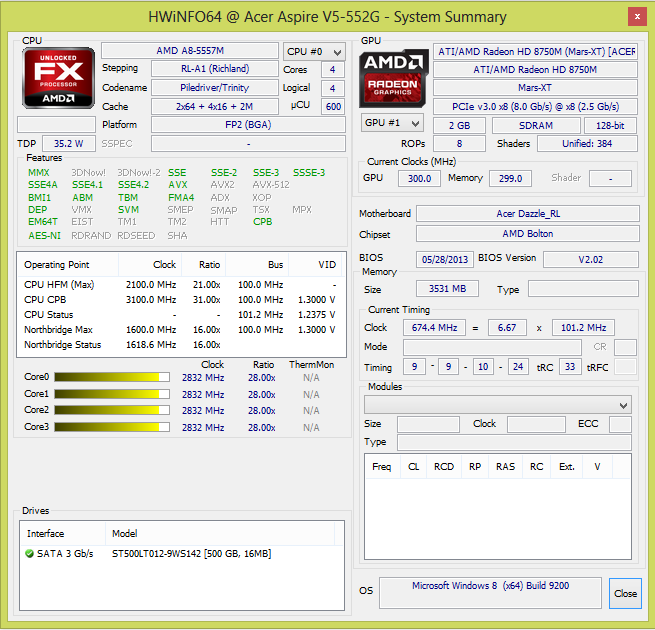This screenshot has width=655, height=630.
Task: Select the Northbridge Status row
Action: tap(181, 345)
